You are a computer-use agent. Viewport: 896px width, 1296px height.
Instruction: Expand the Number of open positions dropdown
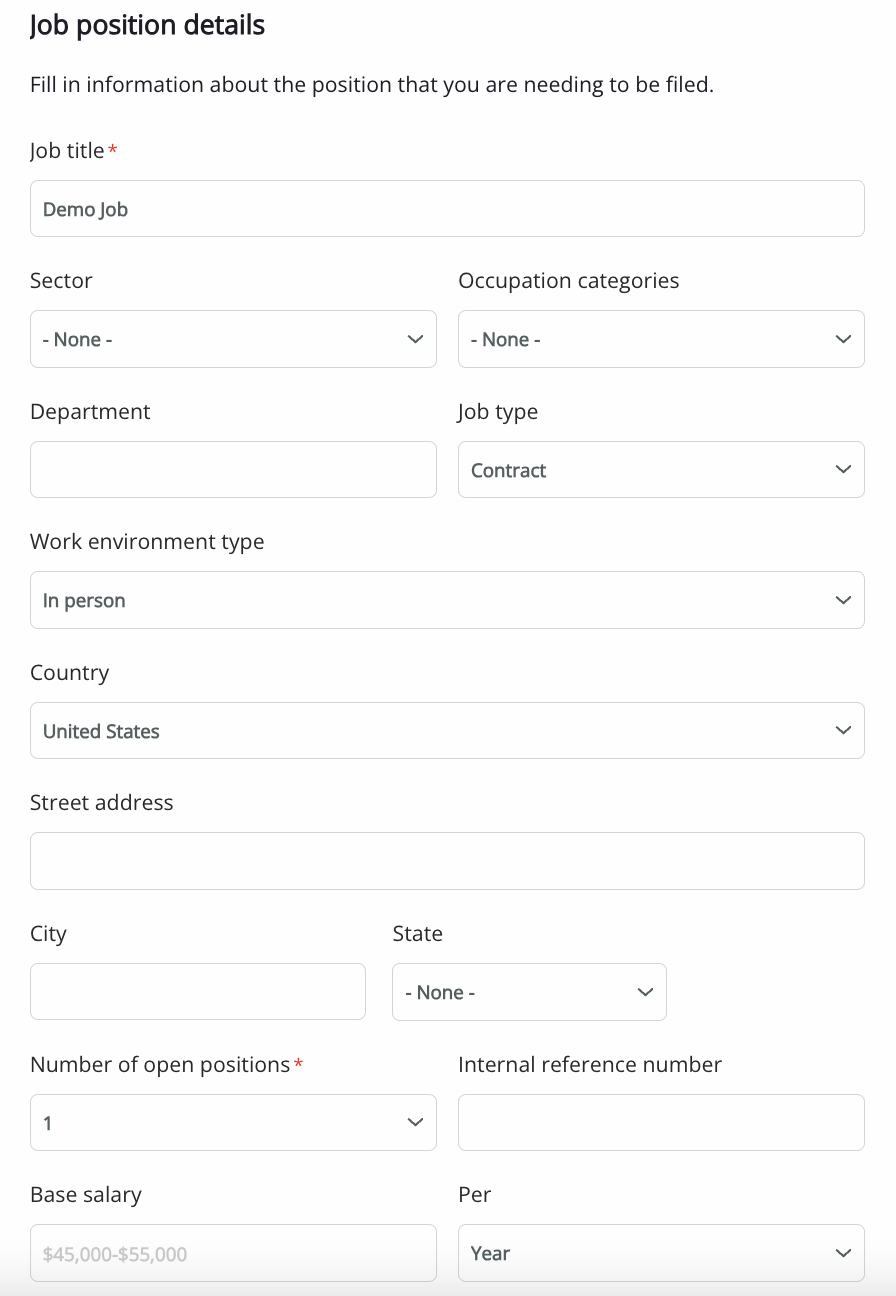233,1123
